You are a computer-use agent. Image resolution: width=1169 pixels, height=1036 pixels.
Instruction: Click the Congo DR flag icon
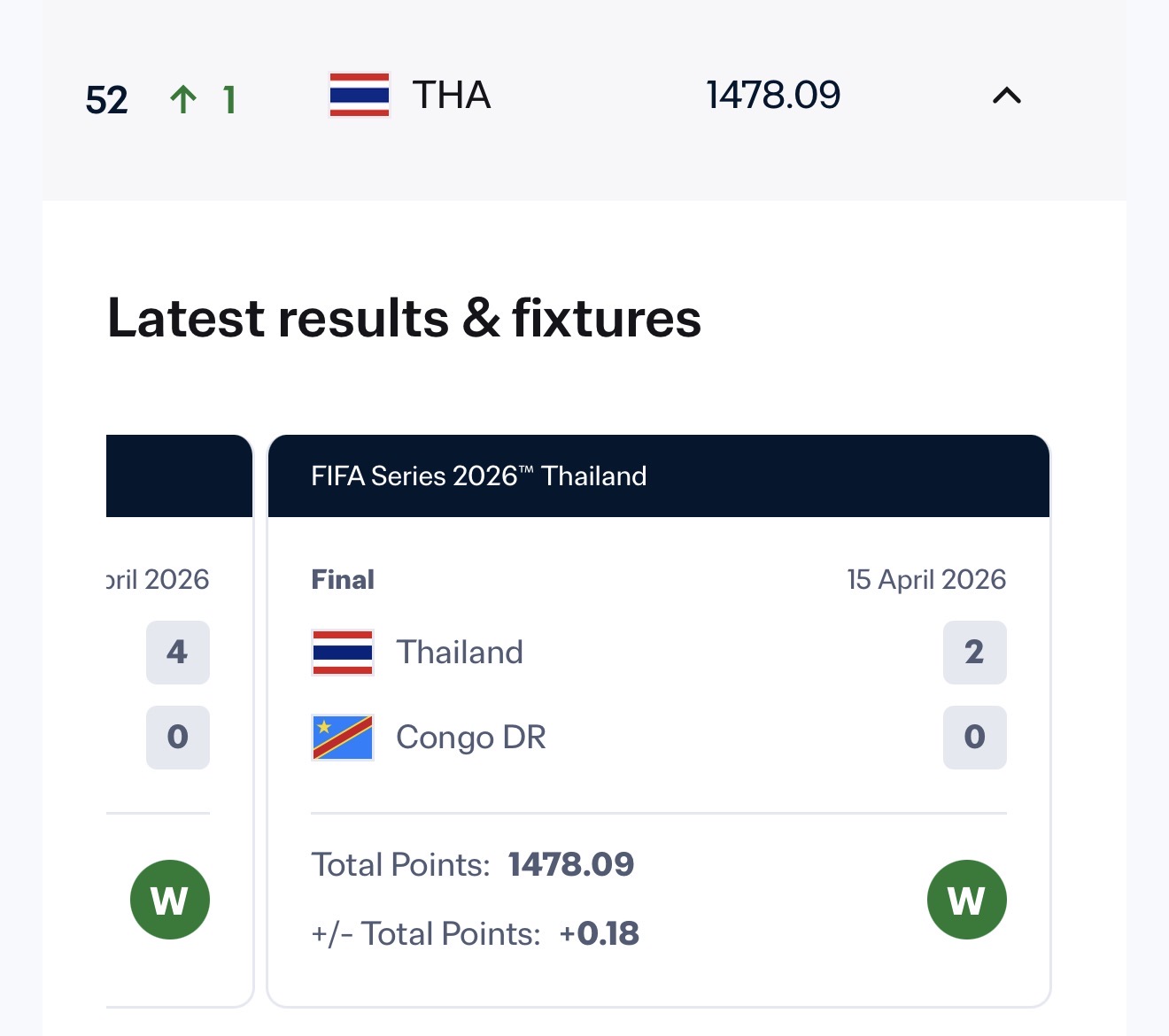coord(343,738)
